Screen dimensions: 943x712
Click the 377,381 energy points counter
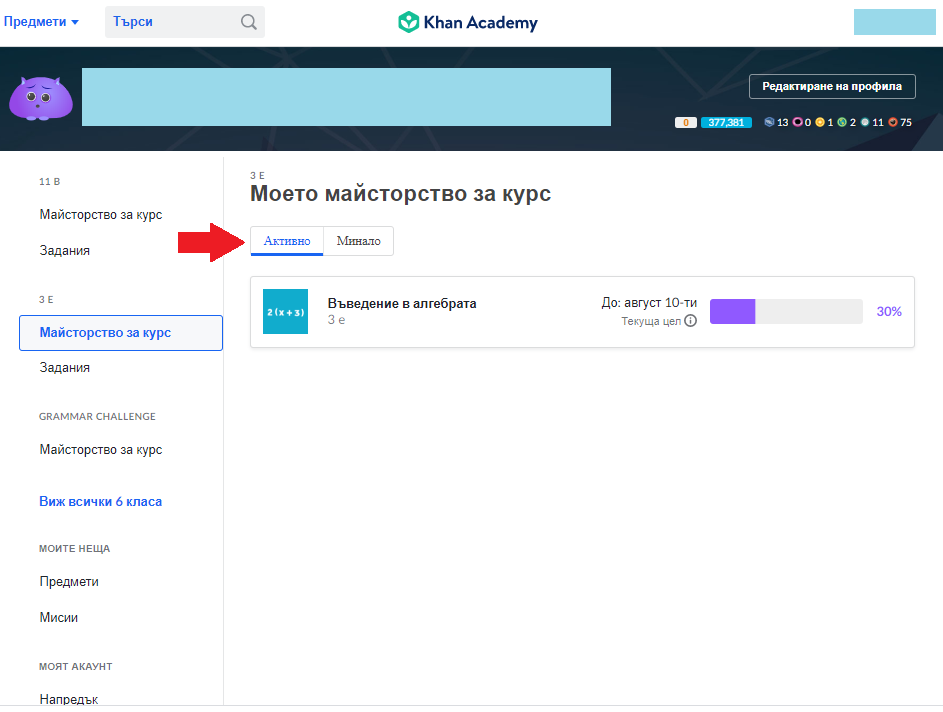(725, 122)
